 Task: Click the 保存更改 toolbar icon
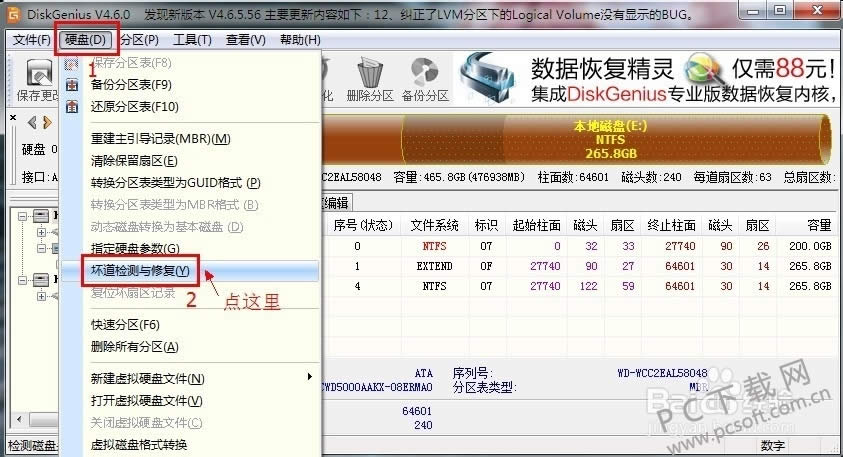(40, 73)
